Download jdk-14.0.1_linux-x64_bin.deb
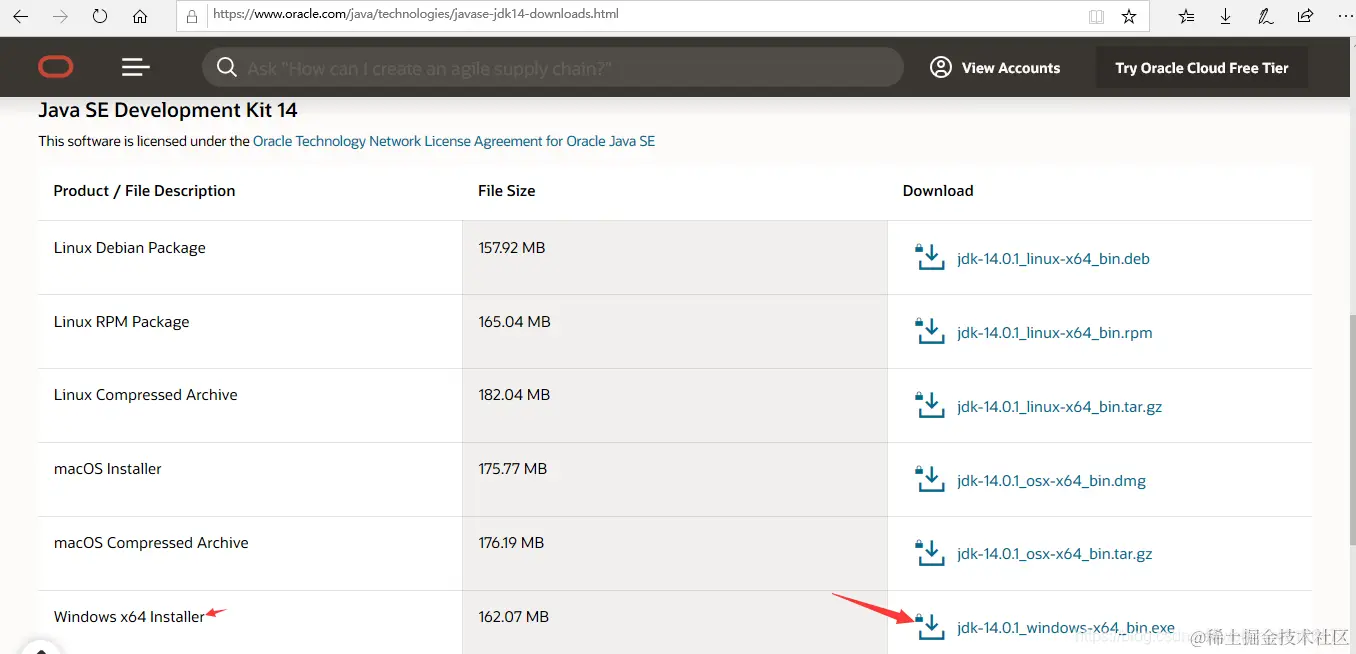The image size is (1356, 654). 1053,259
